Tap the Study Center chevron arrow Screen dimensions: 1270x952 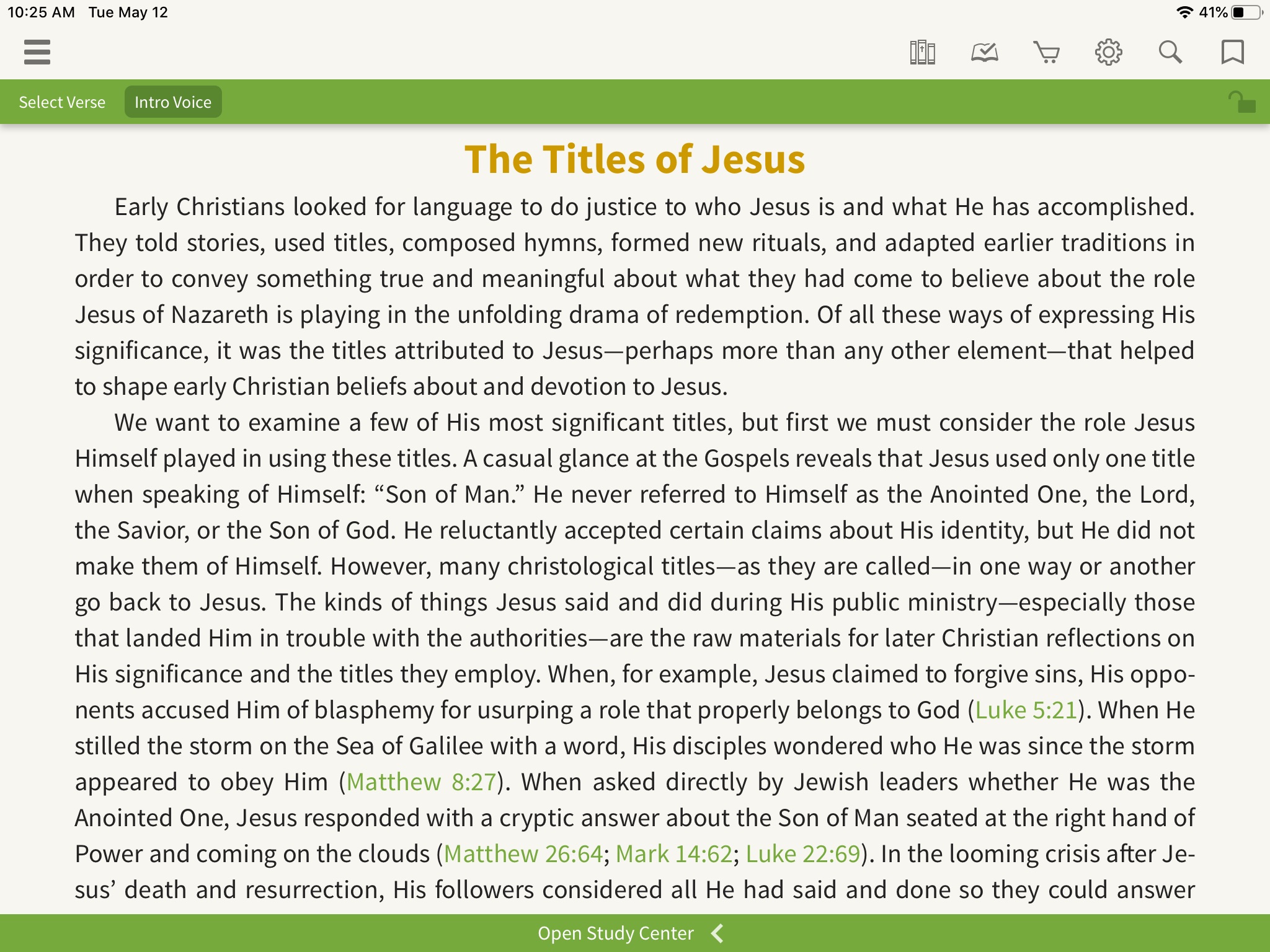(x=717, y=933)
